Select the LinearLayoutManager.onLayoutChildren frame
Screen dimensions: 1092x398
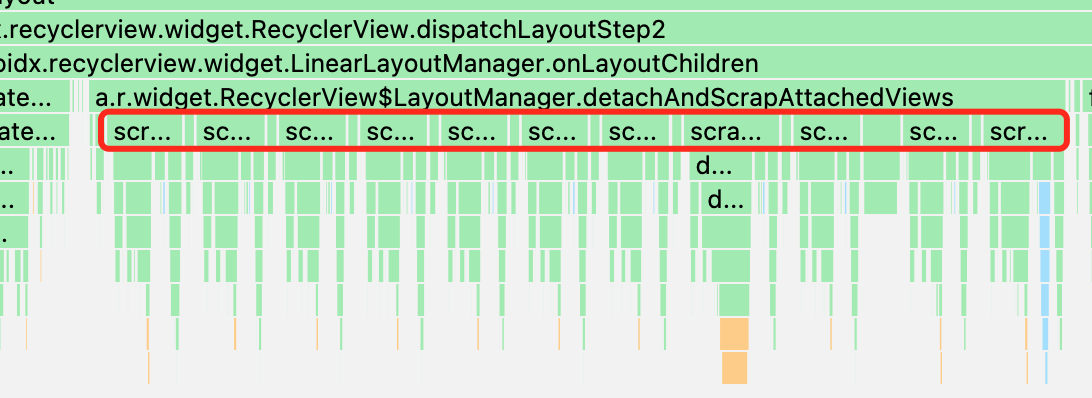pyautogui.click(x=546, y=63)
